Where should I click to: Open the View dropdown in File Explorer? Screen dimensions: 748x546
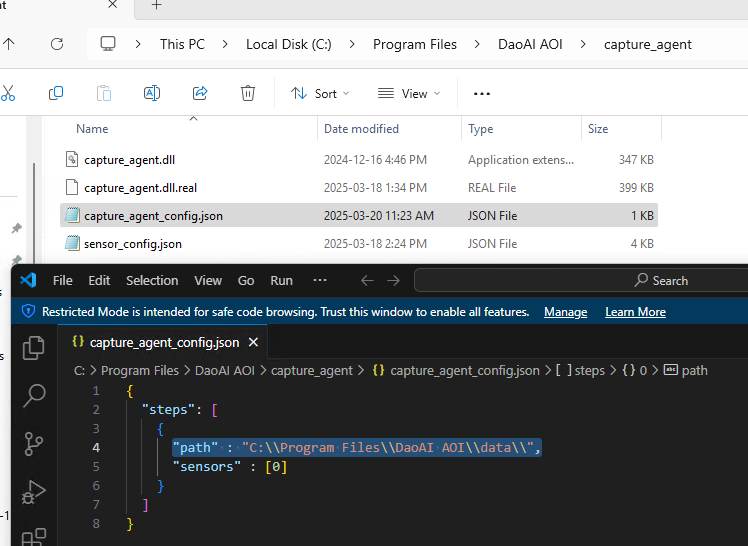(408, 93)
